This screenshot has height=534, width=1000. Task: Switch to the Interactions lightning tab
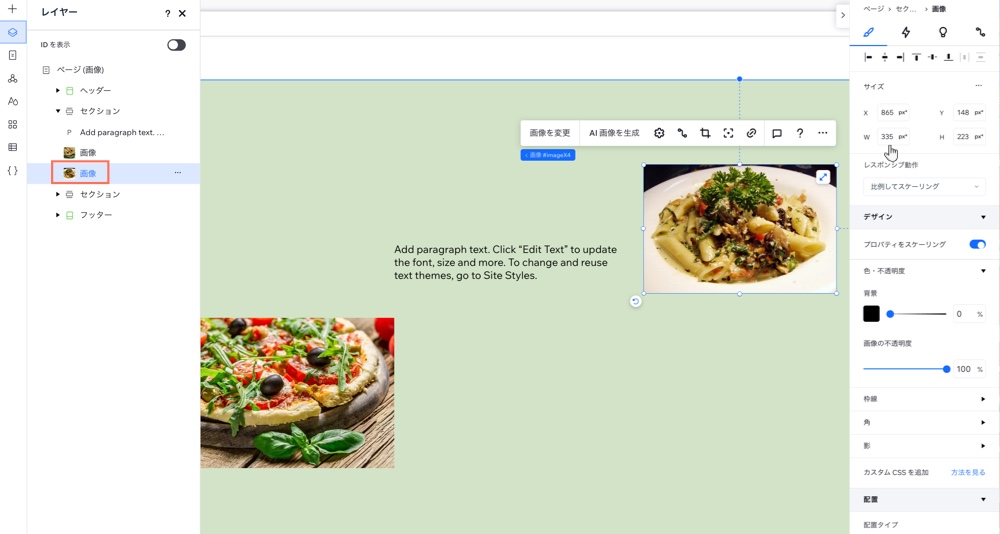(906, 32)
